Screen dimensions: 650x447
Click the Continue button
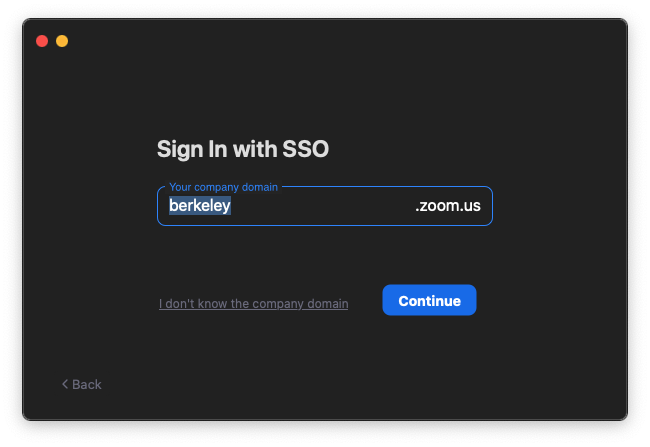(429, 300)
